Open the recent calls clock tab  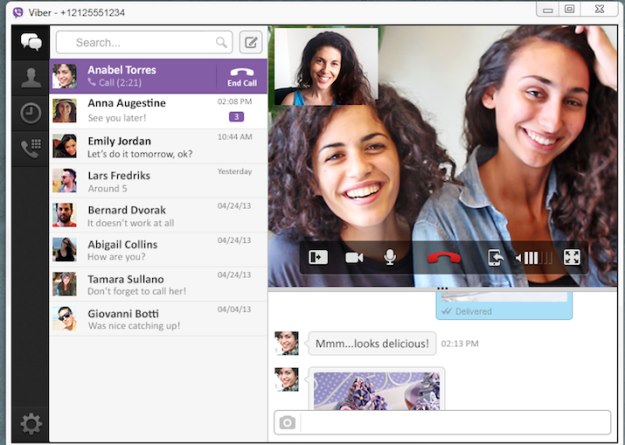click(31, 113)
